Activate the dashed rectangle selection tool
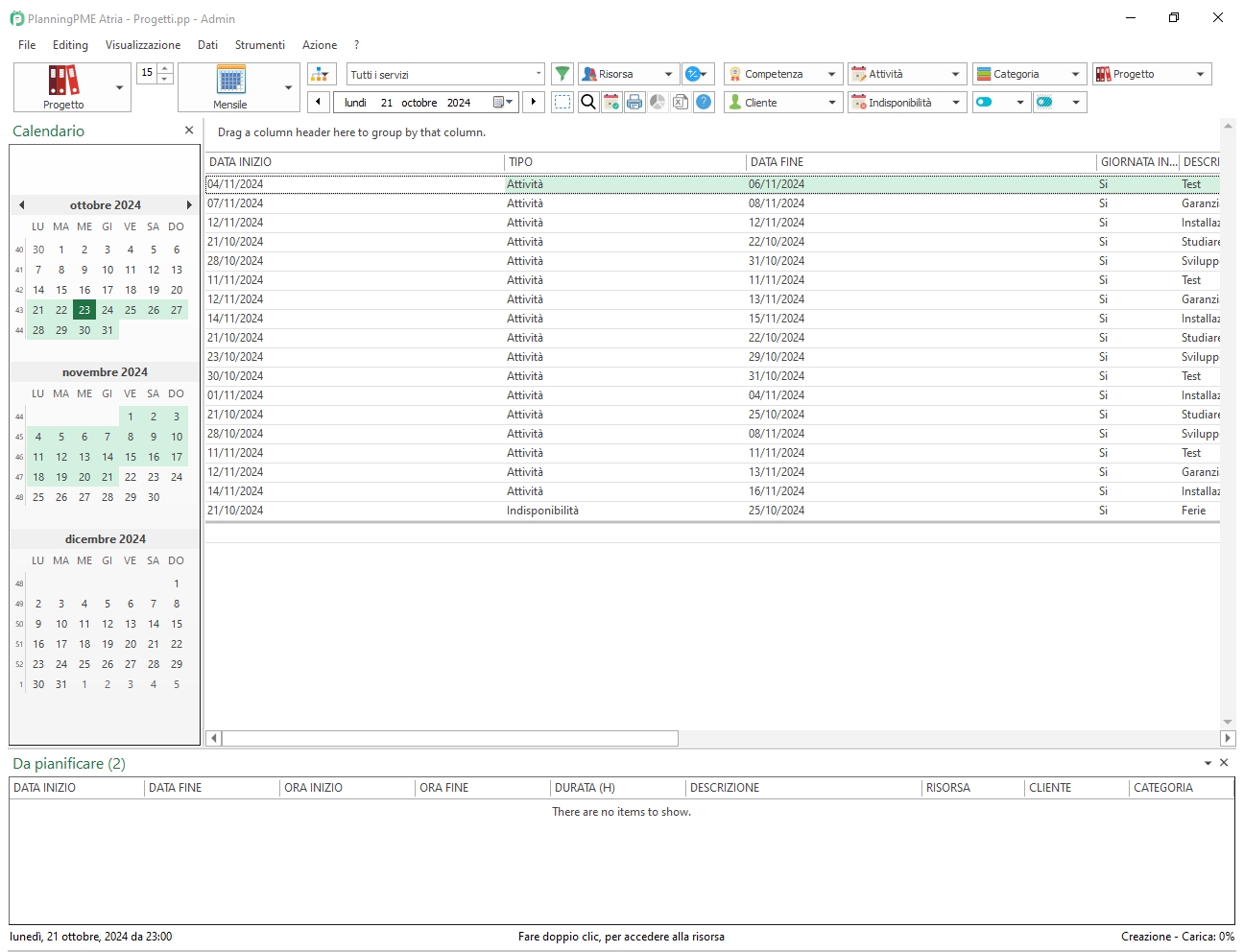The width and height of the screenshot is (1244, 952). tap(562, 102)
